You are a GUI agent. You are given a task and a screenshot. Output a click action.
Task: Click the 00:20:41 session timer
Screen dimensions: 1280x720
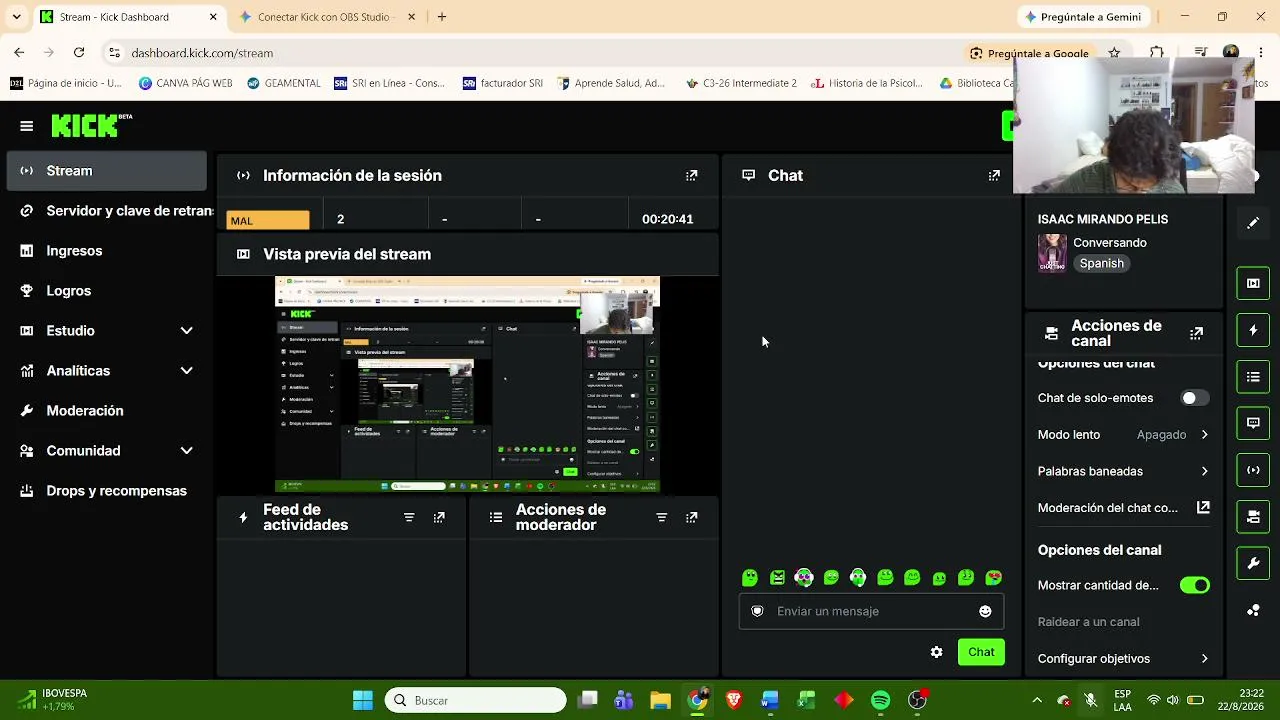coord(667,219)
